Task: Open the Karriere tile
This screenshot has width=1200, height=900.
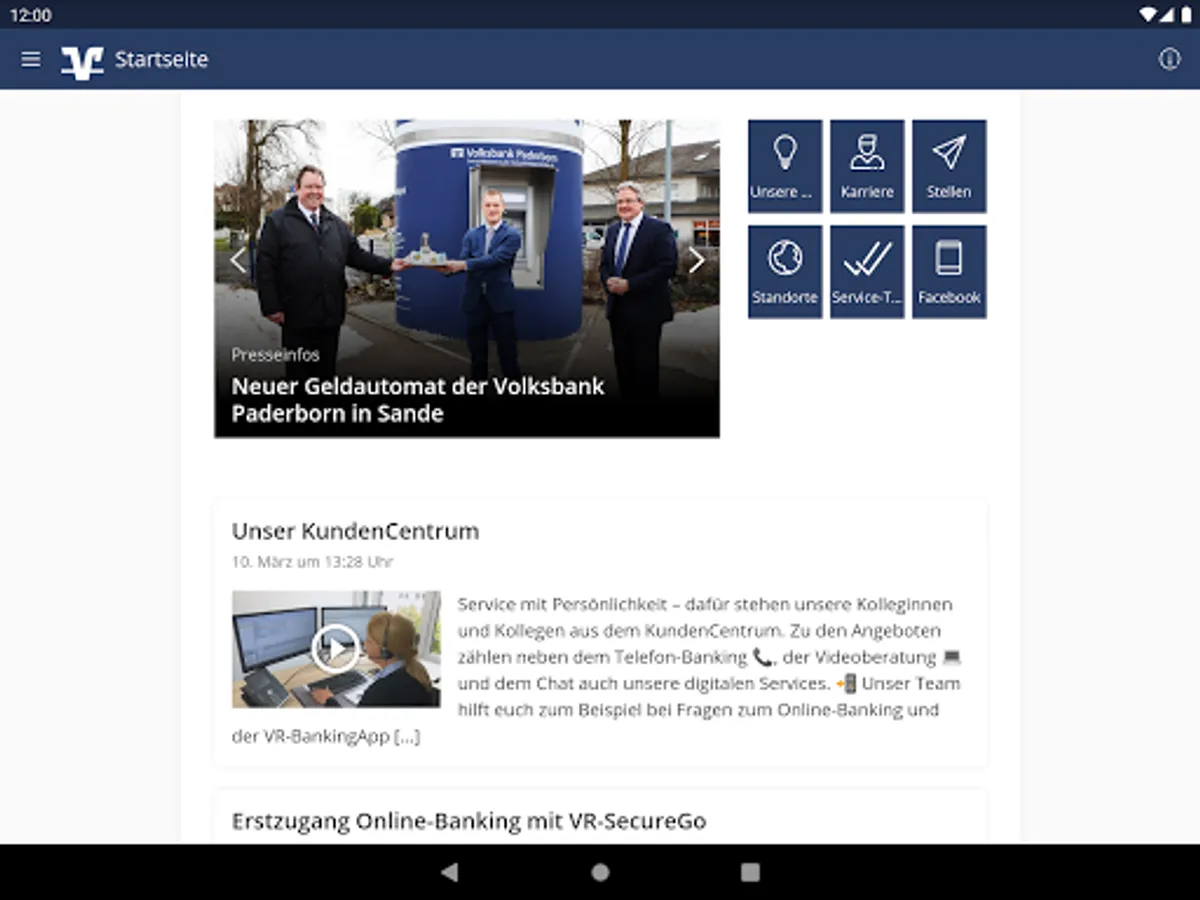Action: 867,166
